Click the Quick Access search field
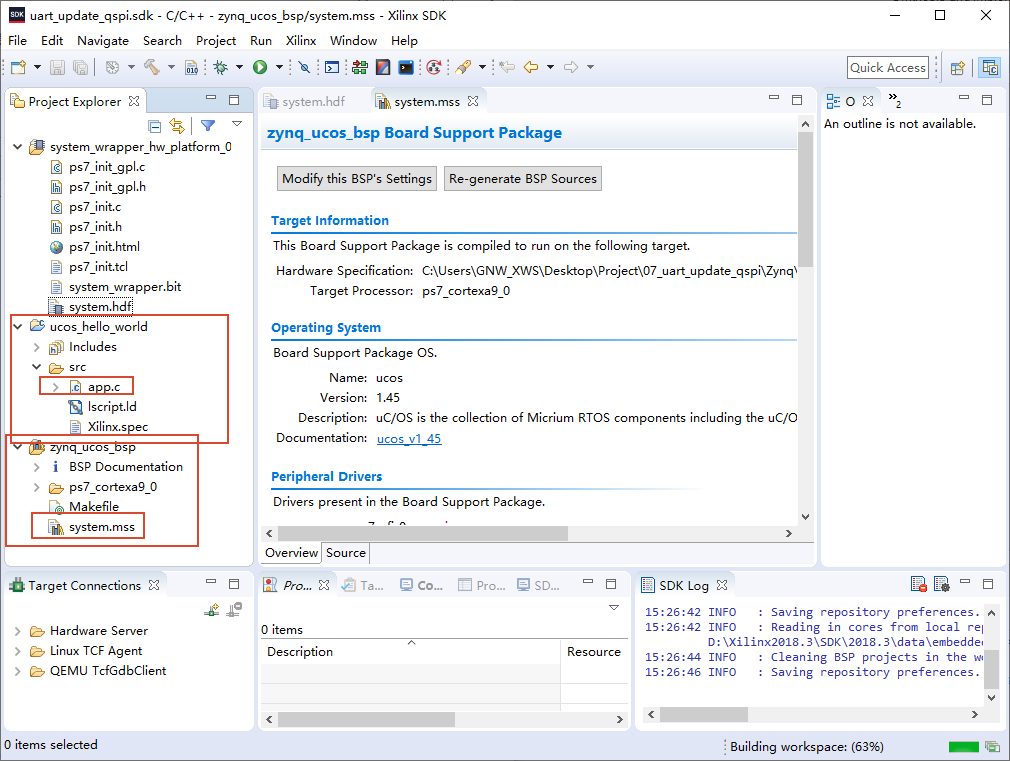The height and width of the screenshot is (761, 1010). click(888, 68)
